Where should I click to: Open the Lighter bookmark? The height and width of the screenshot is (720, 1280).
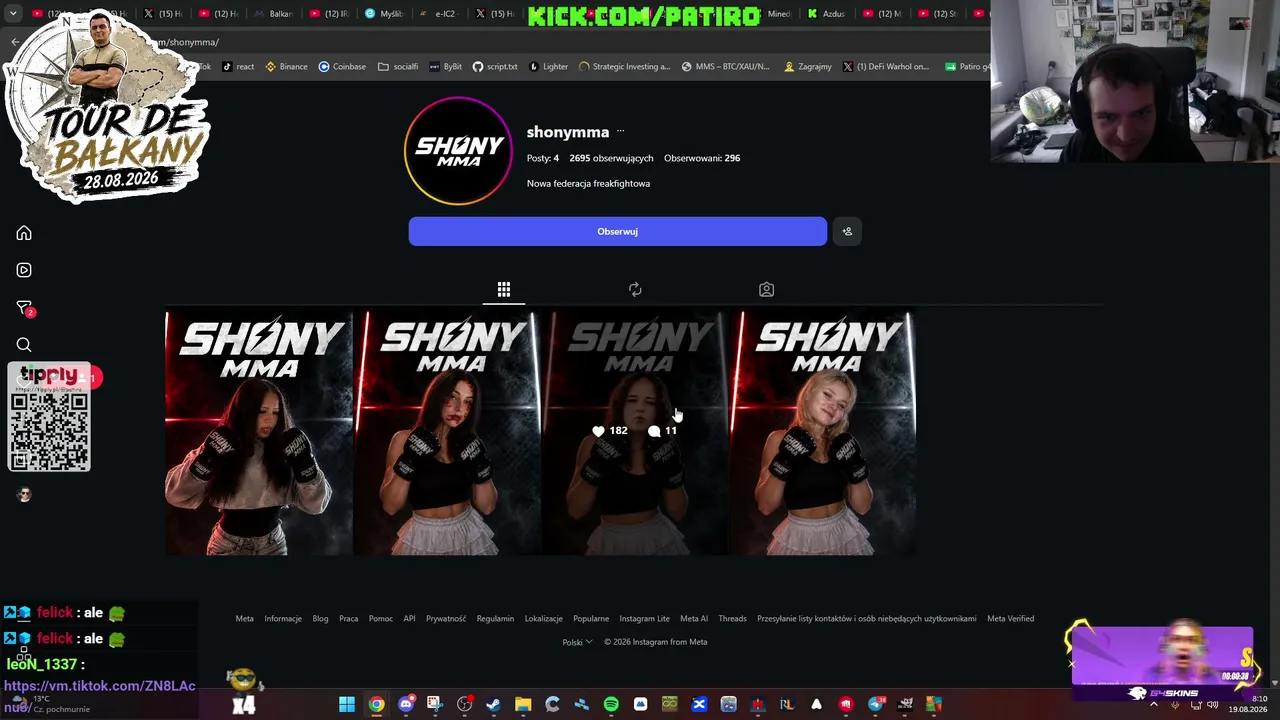coord(548,67)
